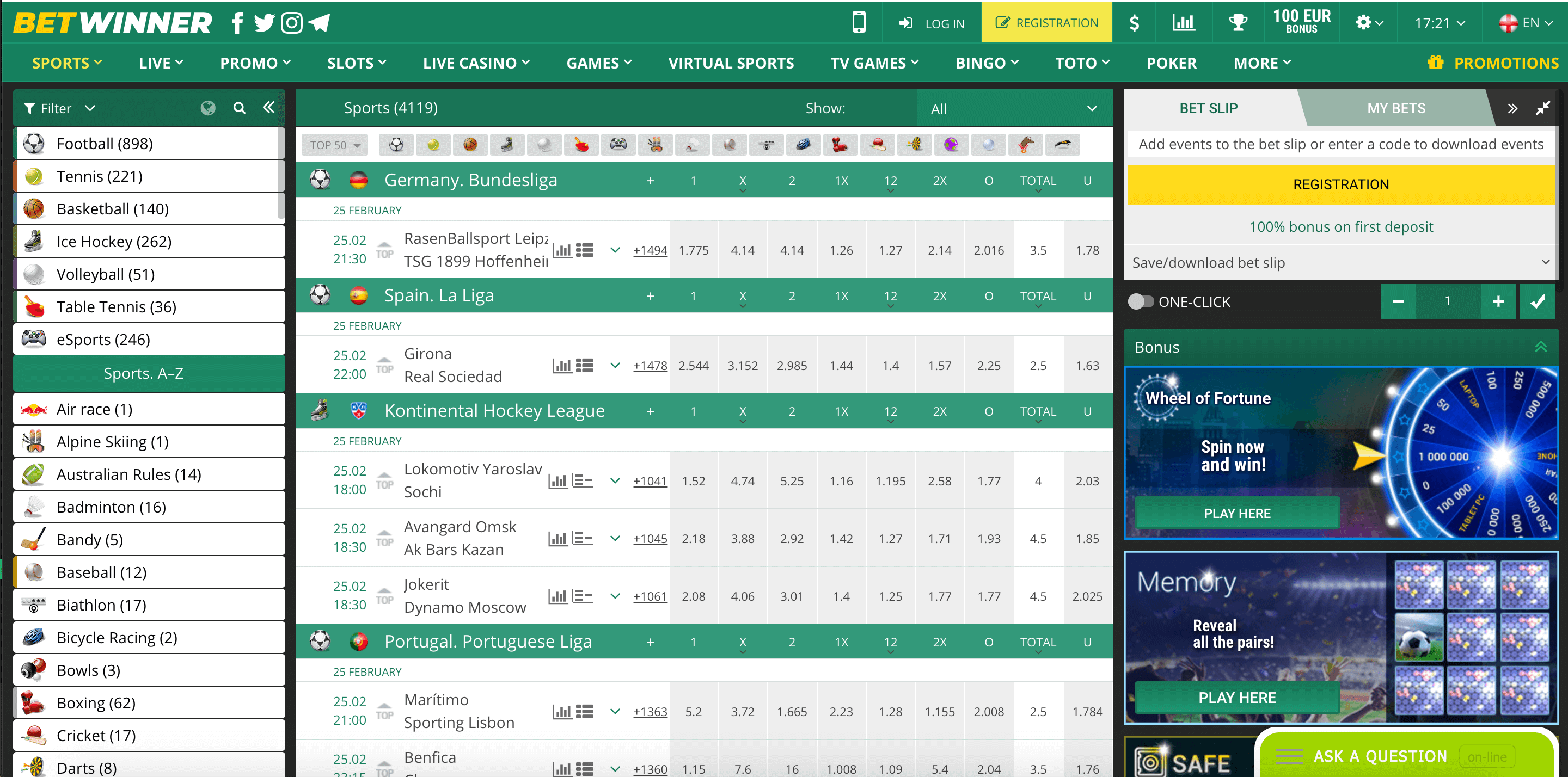Open the LIVE menu
The width and height of the screenshot is (1568, 777).
(x=161, y=63)
